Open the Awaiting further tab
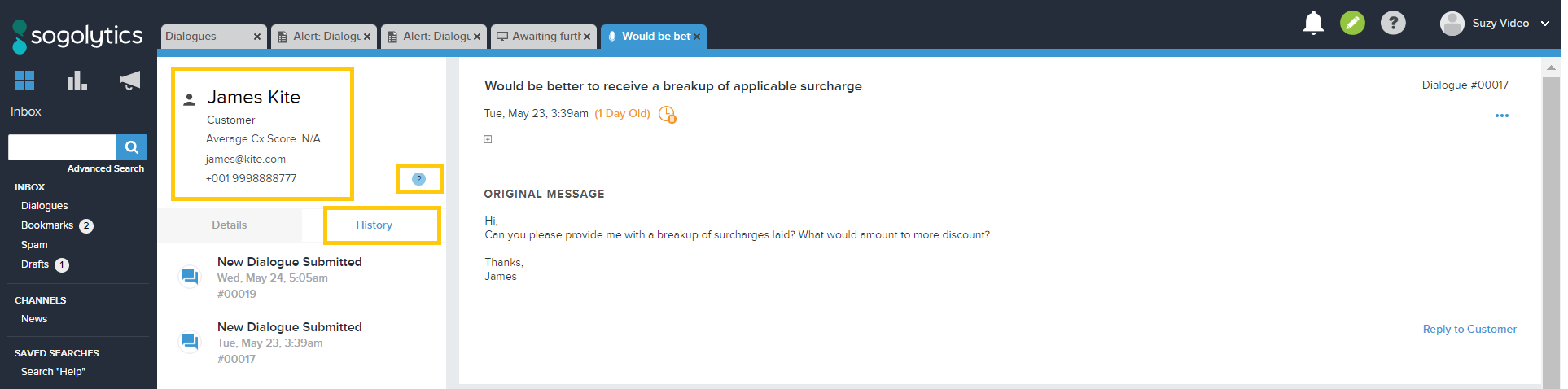 point(539,37)
